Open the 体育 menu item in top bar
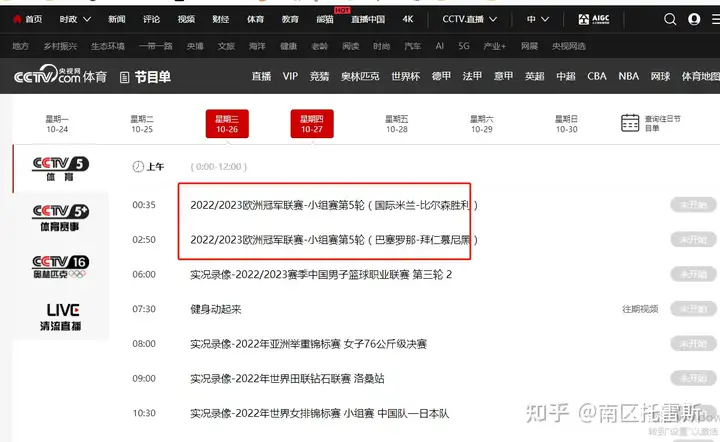Viewport: 720px width, 442px height. pyautogui.click(x=255, y=19)
